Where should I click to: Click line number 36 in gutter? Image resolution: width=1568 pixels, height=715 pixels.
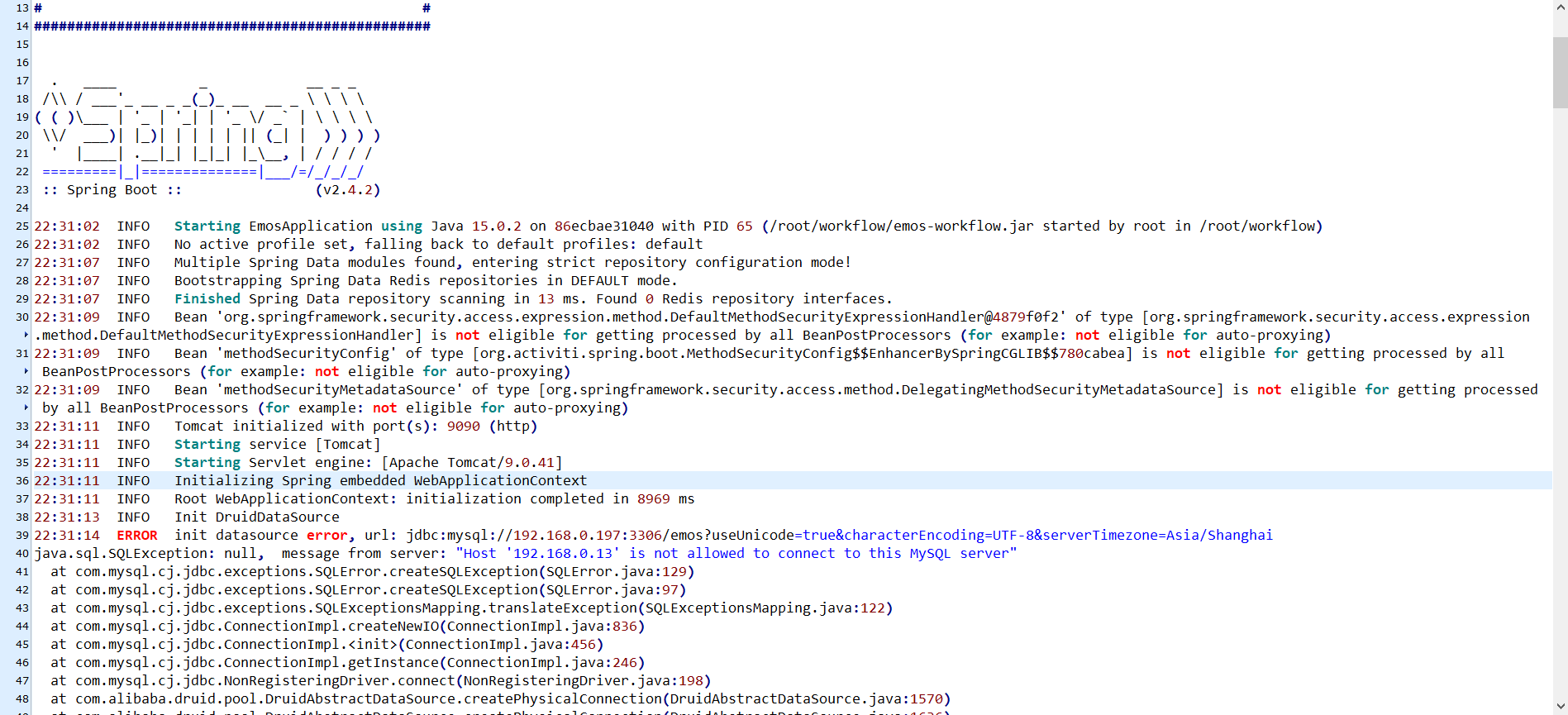click(22, 481)
